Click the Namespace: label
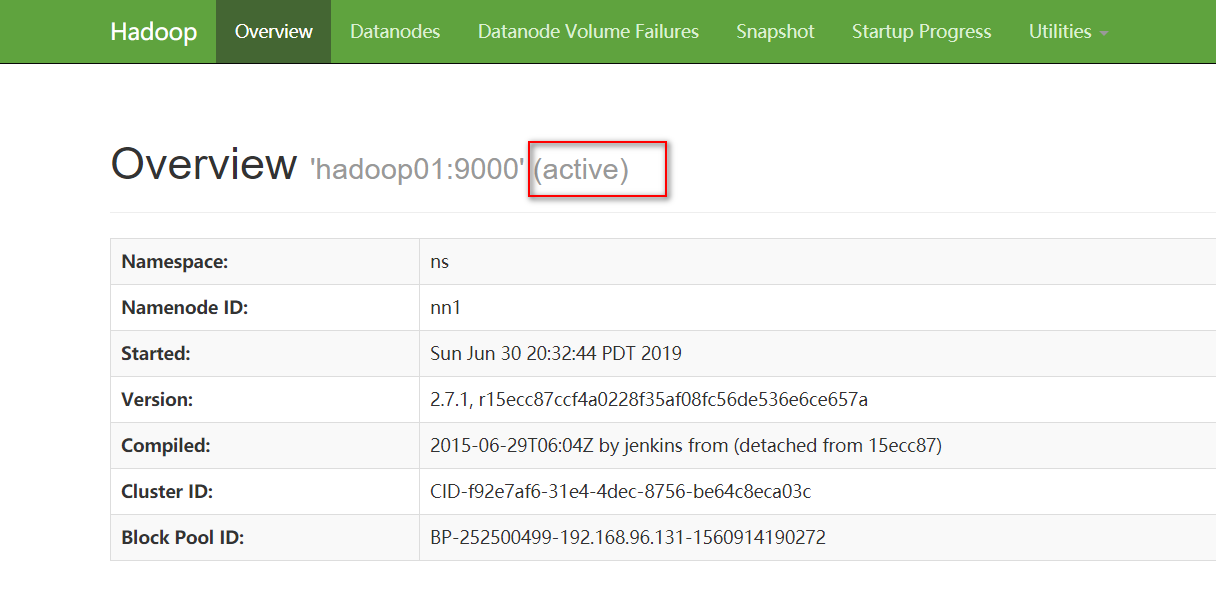This screenshot has width=1216, height=613. click(175, 262)
